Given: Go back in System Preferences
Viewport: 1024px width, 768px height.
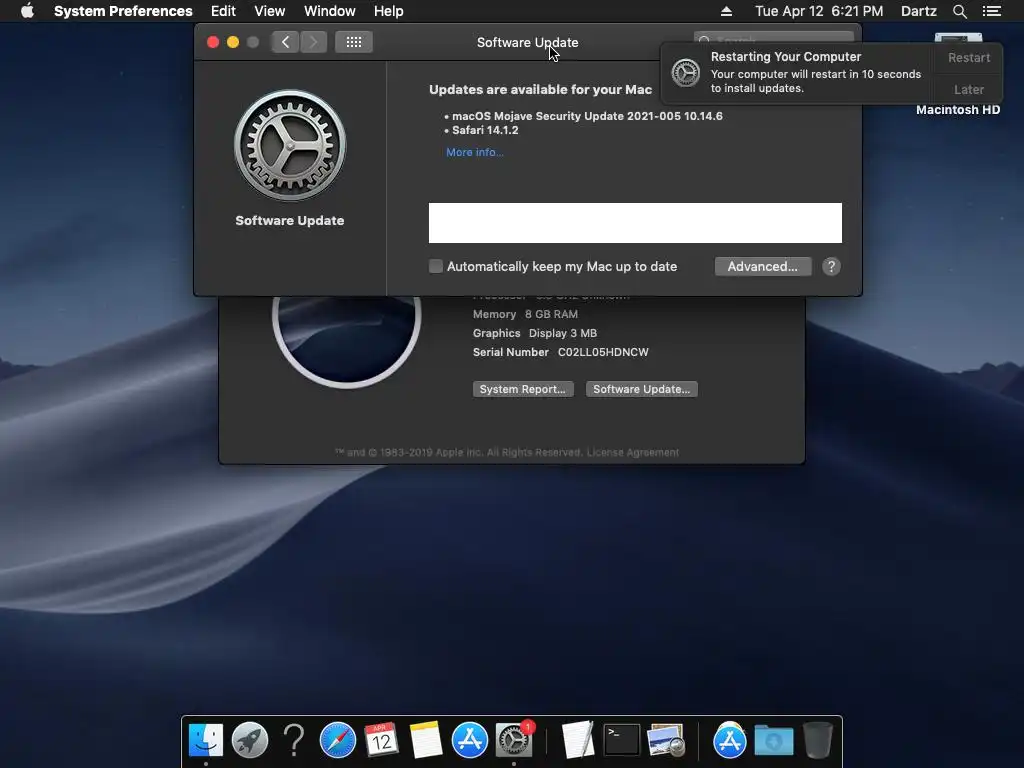Looking at the screenshot, I should (285, 42).
